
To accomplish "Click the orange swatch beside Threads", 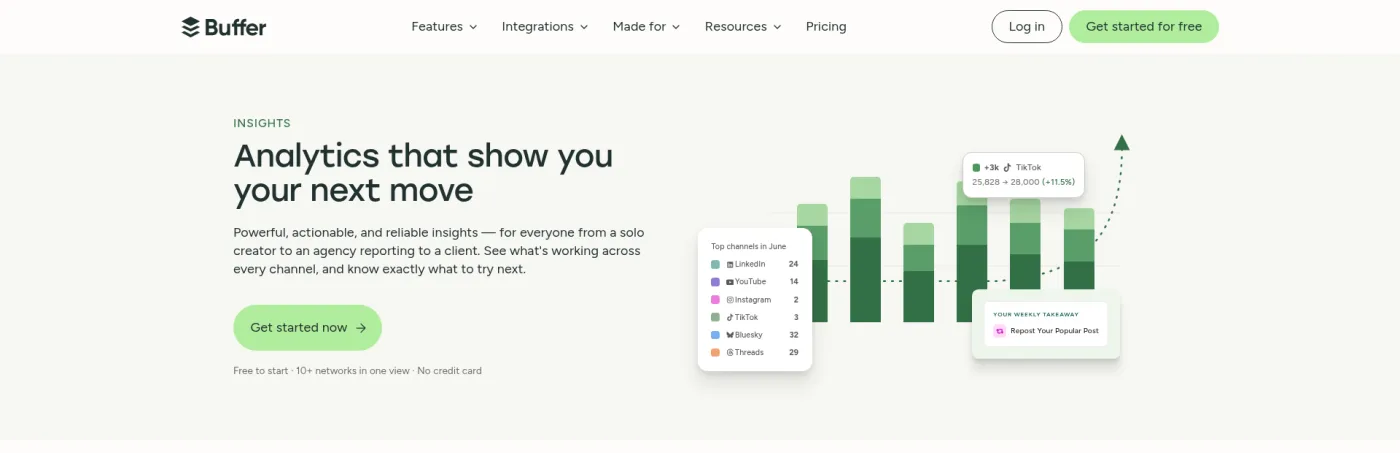I will [x=715, y=353].
